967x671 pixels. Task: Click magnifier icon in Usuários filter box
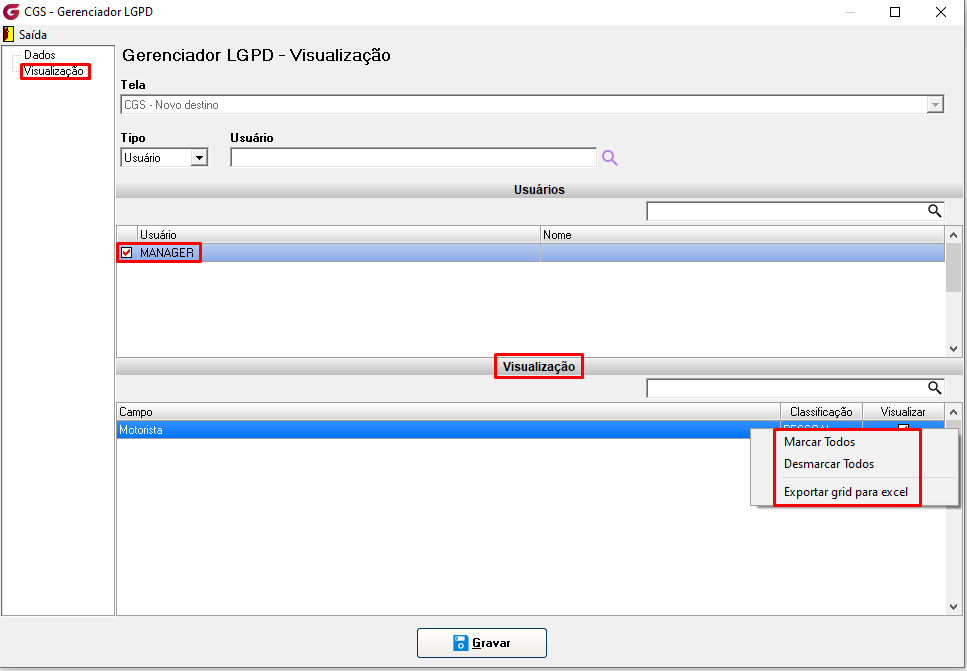point(934,211)
